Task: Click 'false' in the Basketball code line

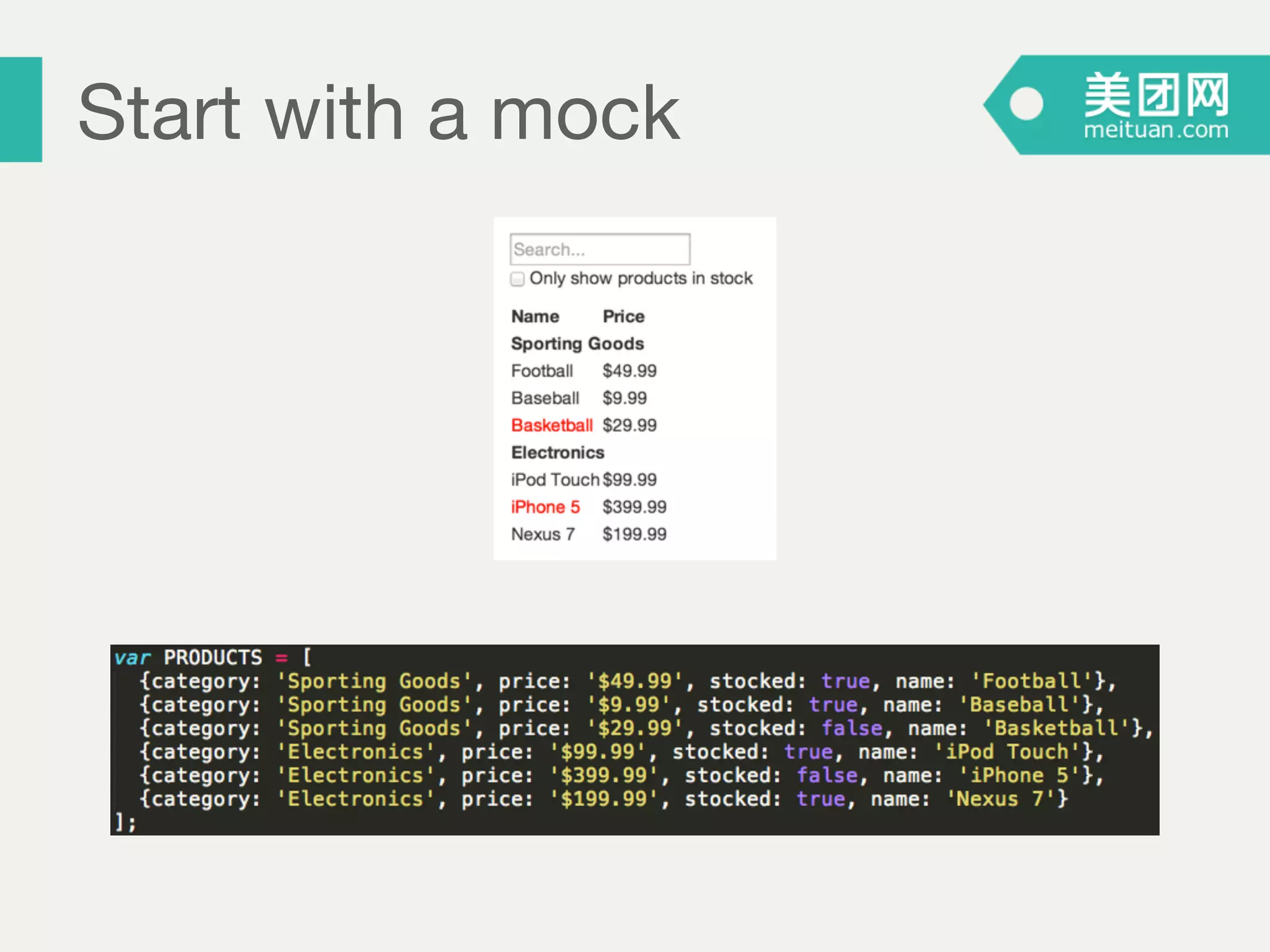Action: click(x=852, y=728)
